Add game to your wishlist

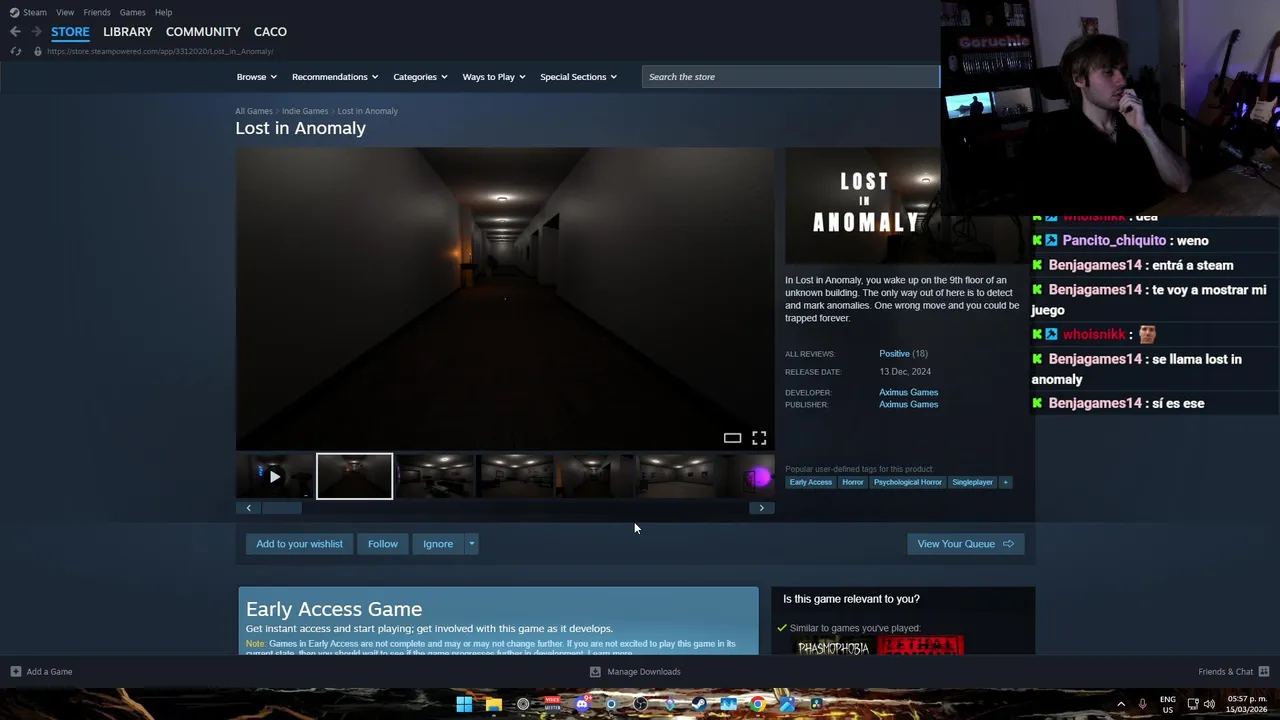pos(299,544)
